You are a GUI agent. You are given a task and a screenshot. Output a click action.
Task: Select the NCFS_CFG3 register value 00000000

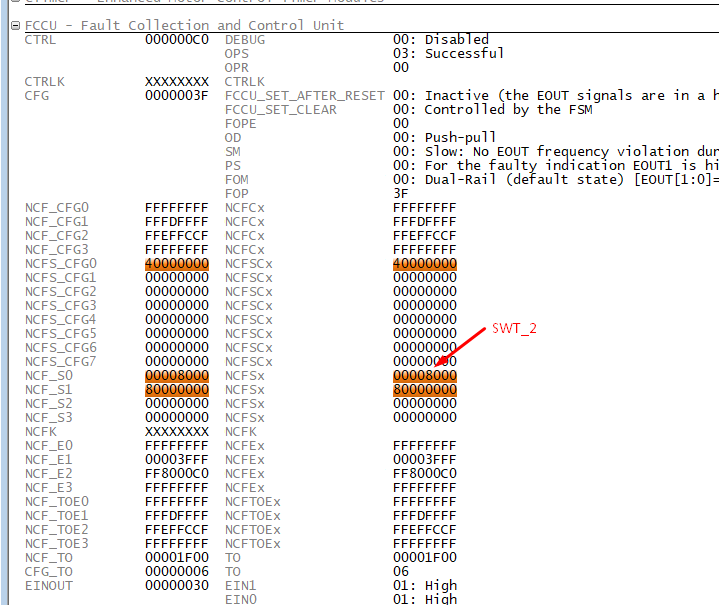[x=177, y=305]
